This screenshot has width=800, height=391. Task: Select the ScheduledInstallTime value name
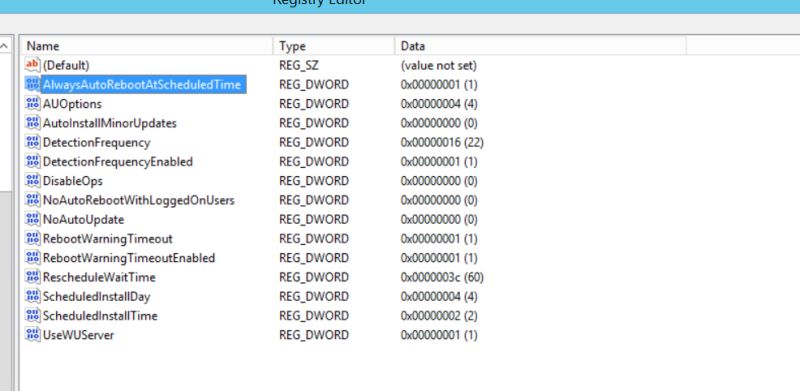point(100,316)
